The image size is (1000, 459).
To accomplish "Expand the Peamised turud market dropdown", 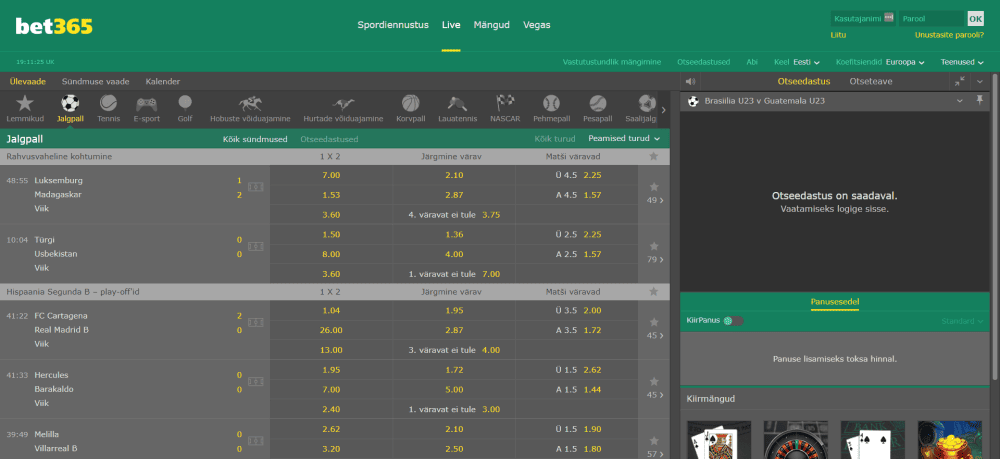I will 624,138.
